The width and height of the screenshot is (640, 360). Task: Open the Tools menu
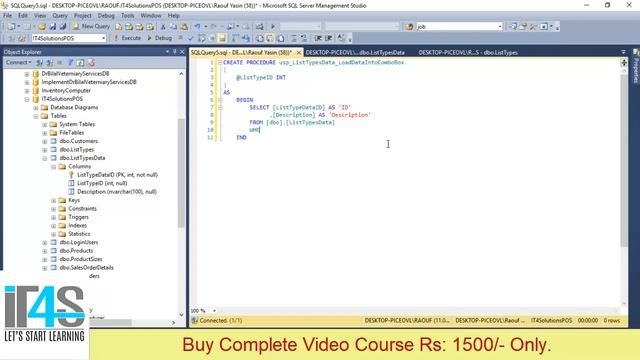point(127,16)
